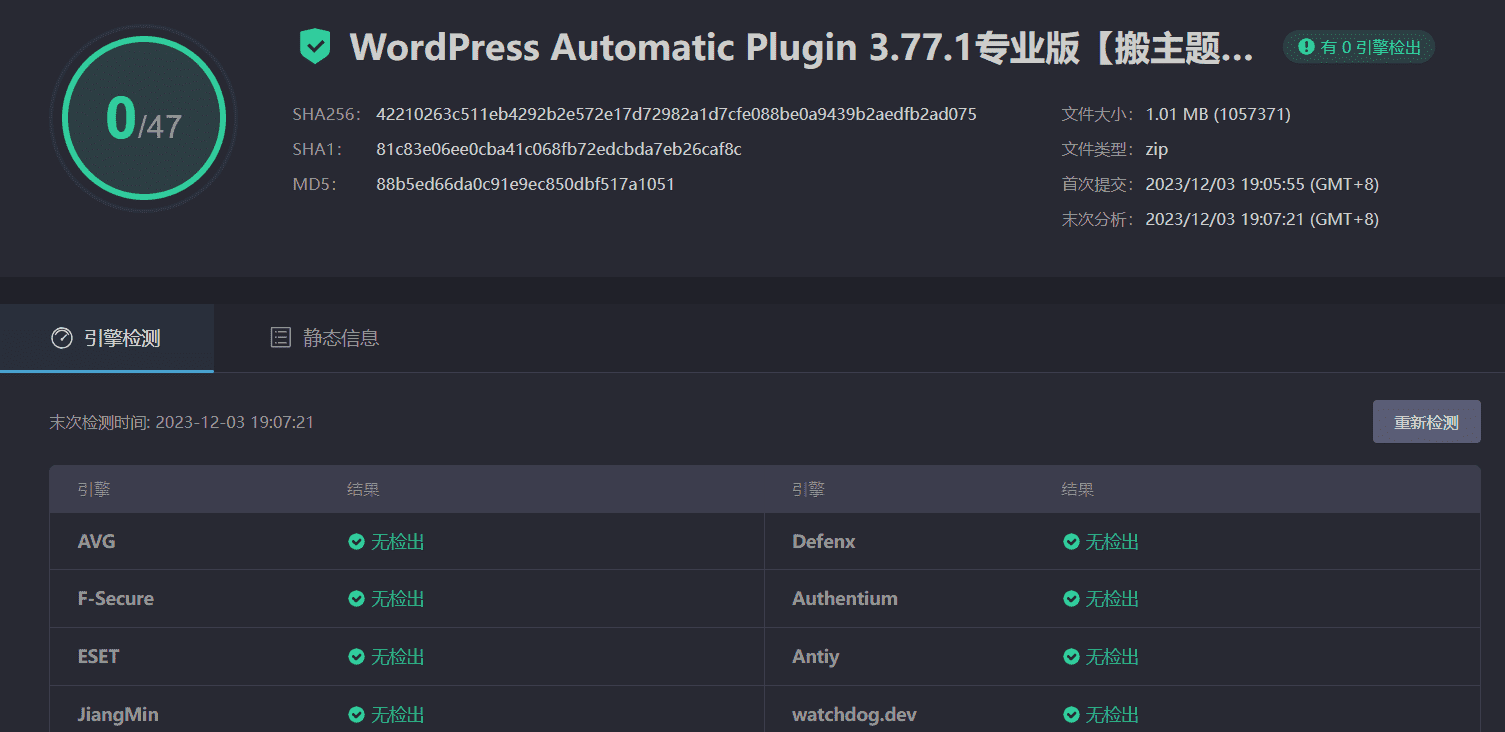Click the 重新检测 button
The width and height of the screenshot is (1505, 732).
pos(1426,422)
